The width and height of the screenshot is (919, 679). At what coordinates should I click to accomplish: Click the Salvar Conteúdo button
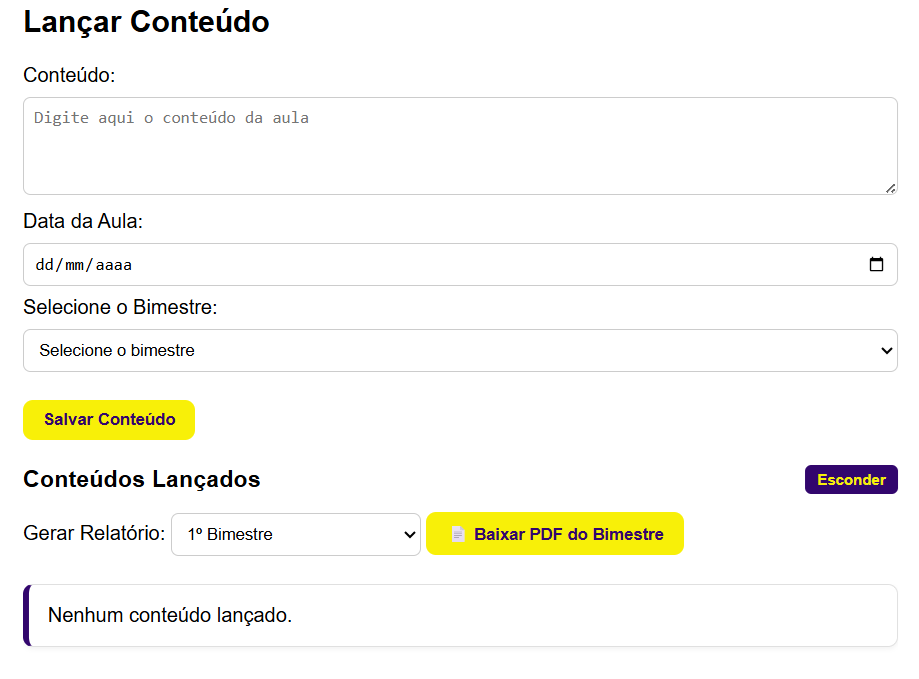tap(108, 419)
